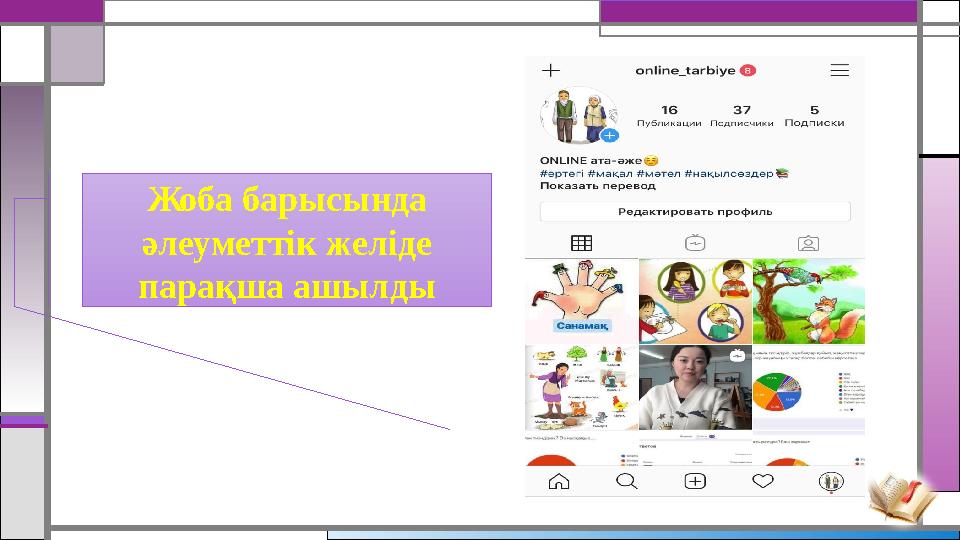Open the fox and bird tree post
The width and height of the screenshot is (960, 540).
click(x=809, y=301)
